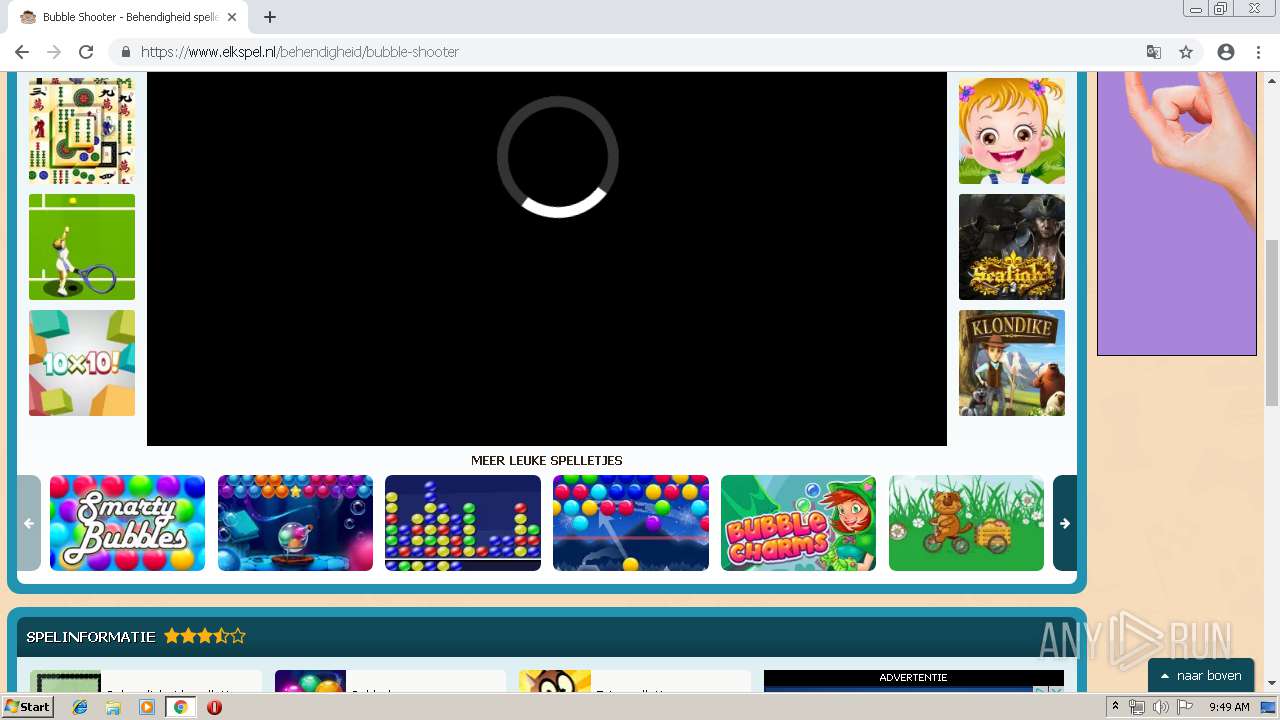Slide the game carousel to the right
Image resolution: width=1280 pixels, height=720 pixels.
(1065, 523)
